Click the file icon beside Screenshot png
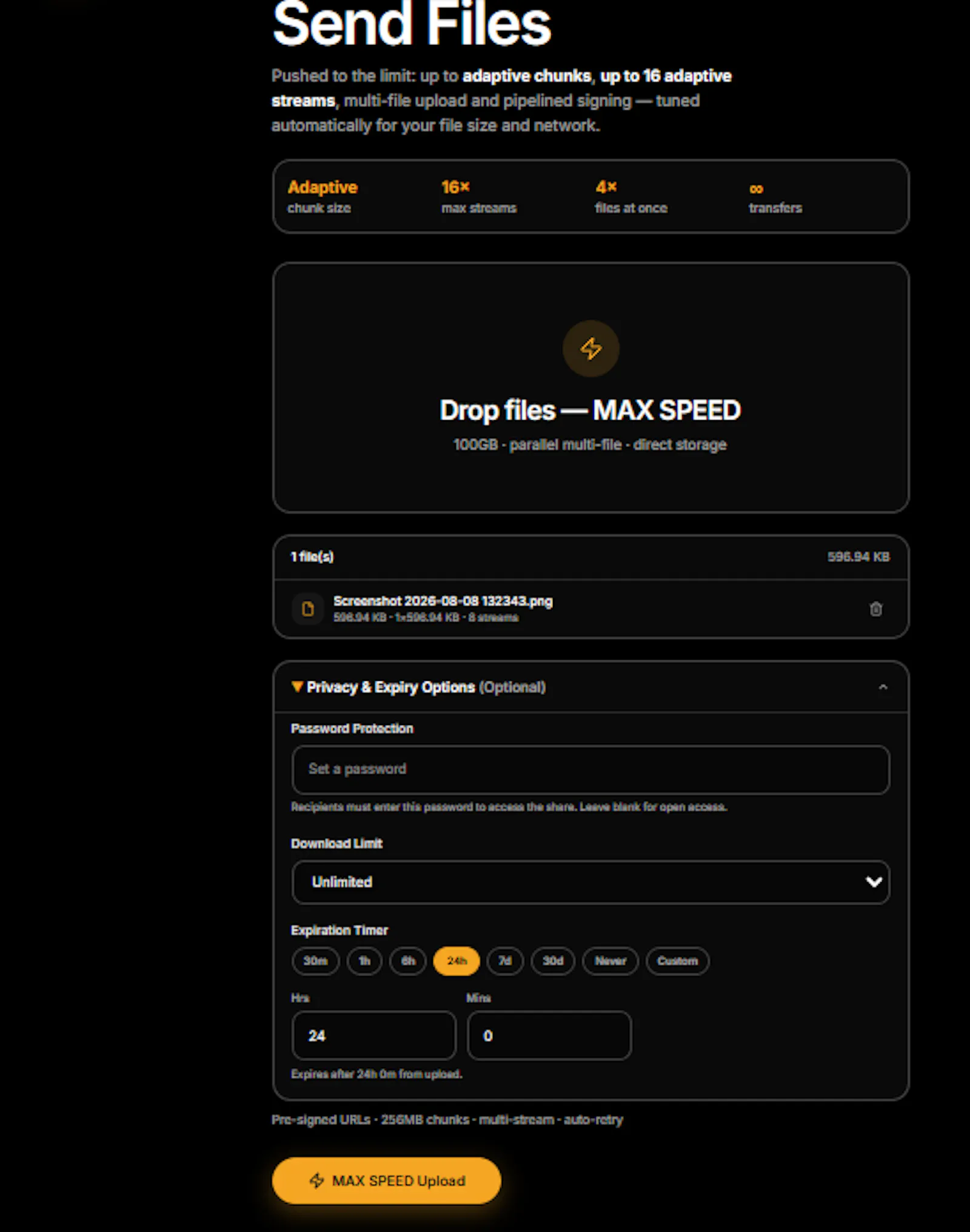Image resolution: width=970 pixels, height=1232 pixels. coord(308,609)
